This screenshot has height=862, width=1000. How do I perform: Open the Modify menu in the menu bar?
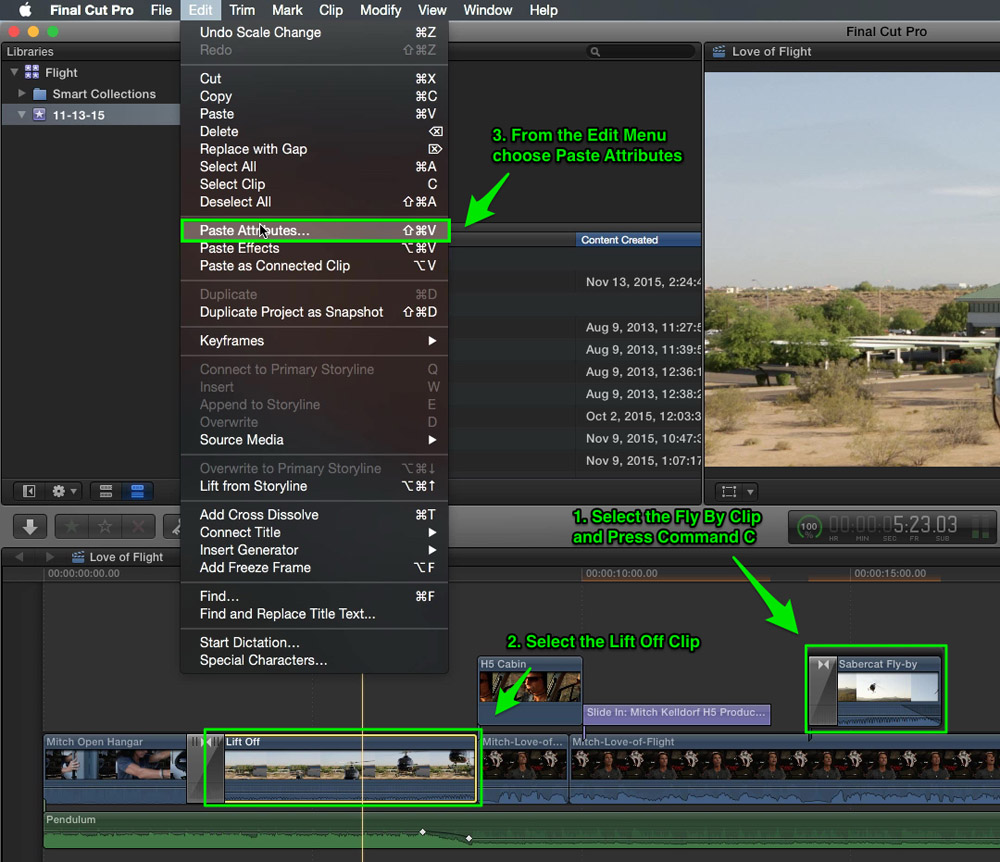point(380,10)
